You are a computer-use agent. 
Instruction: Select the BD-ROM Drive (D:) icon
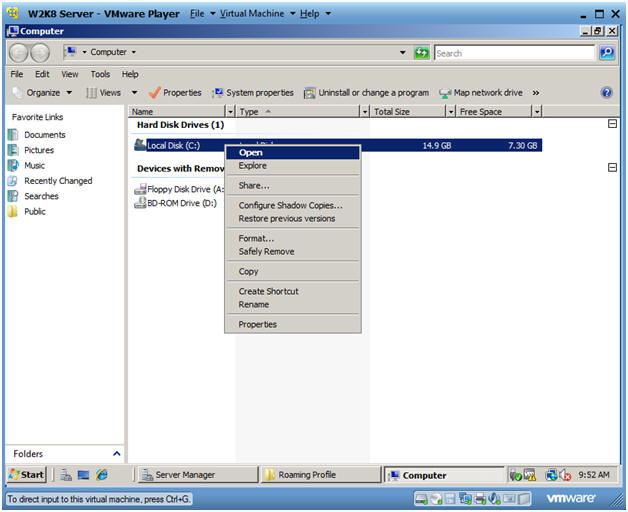(140, 203)
